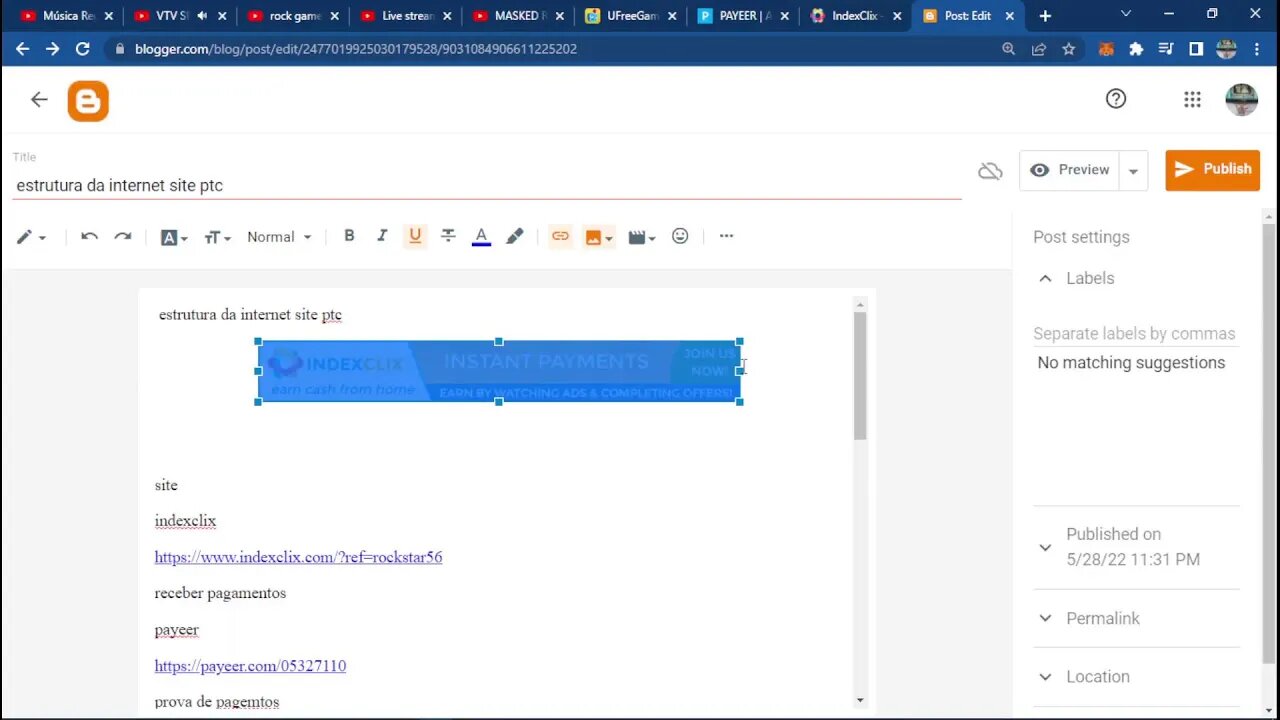Open the media control icon
This screenshot has width=1280, height=720.
point(1166,49)
